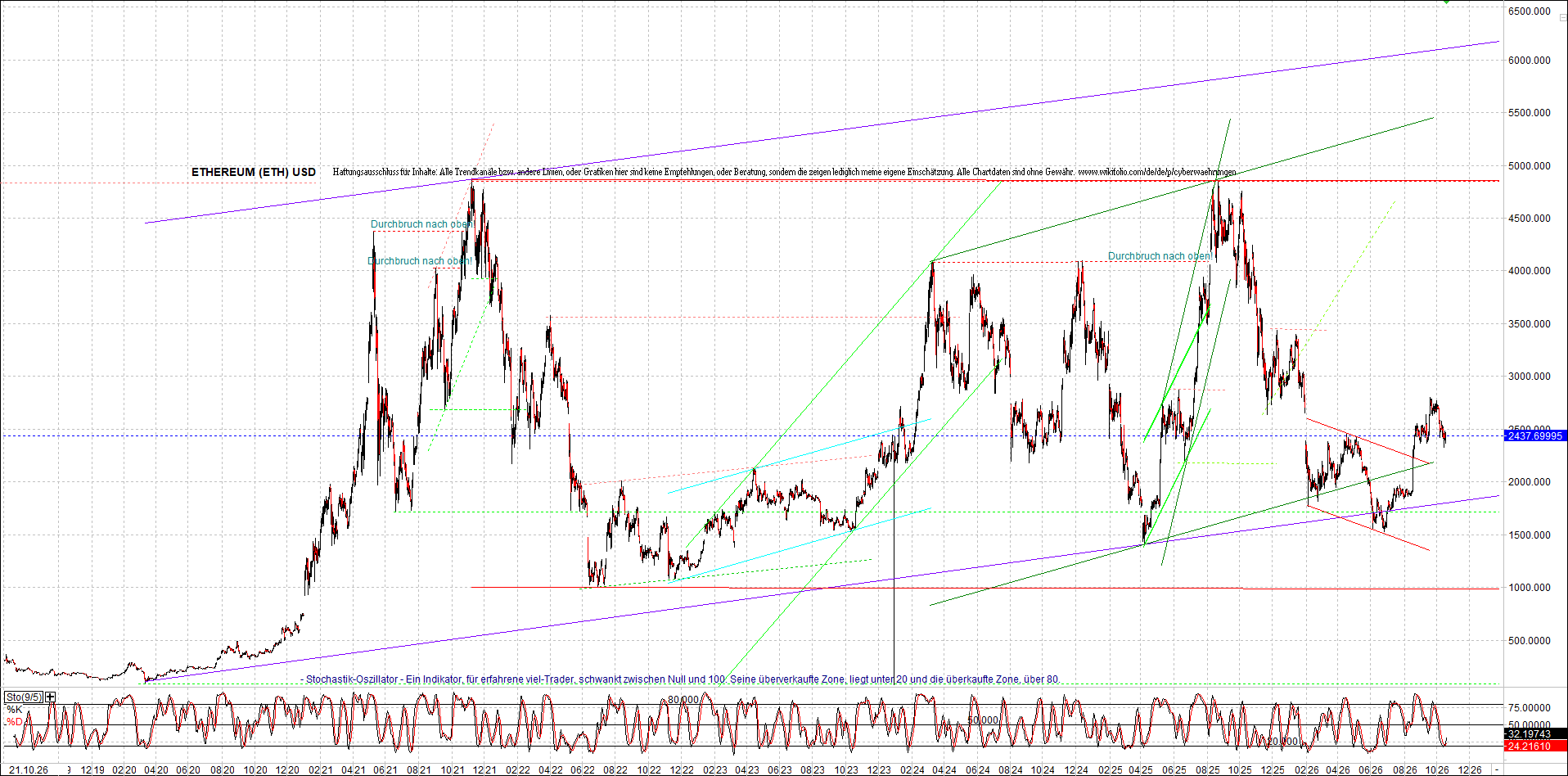Viewport: 1568px width, 776px height.
Task: Click the 12|21 date axis label
Action: pos(484,770)
